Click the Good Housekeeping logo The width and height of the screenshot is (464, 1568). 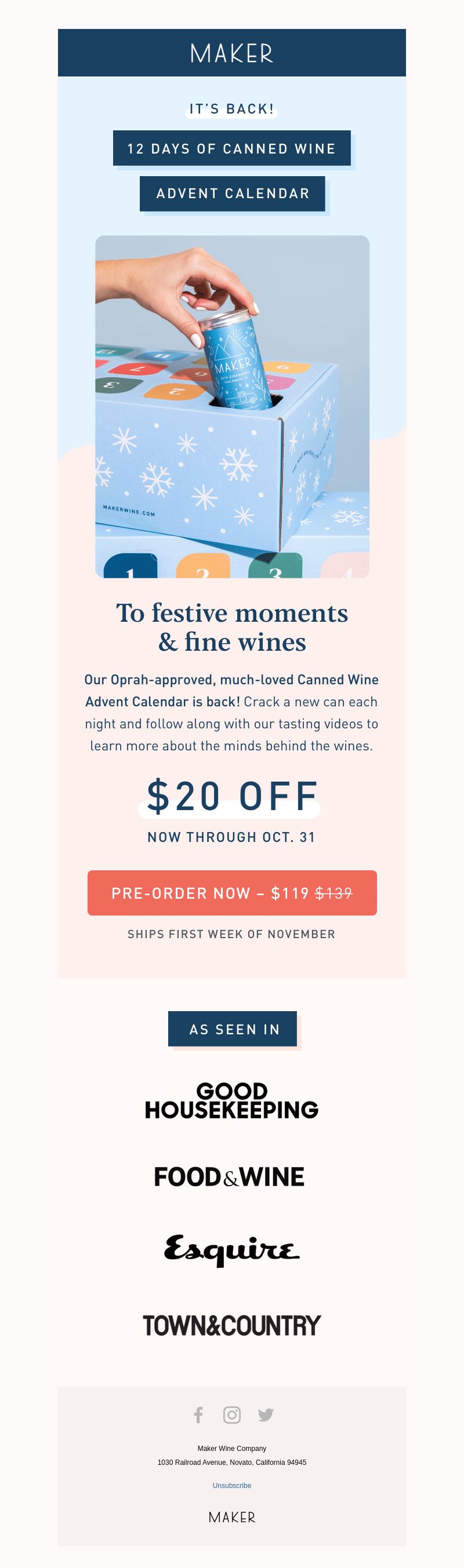point(232,1100)
